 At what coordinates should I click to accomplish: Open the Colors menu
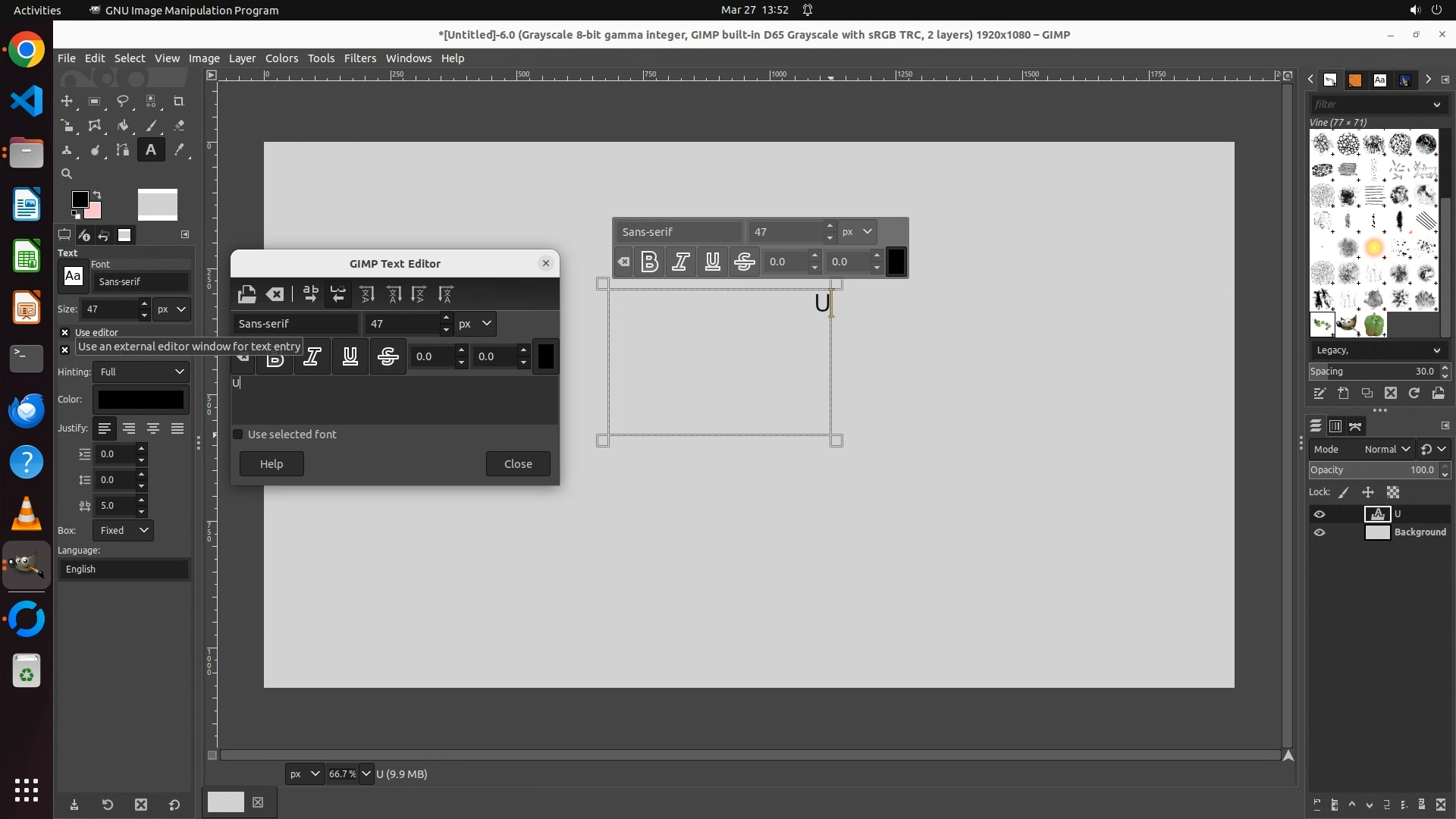[x=281, y=58]
